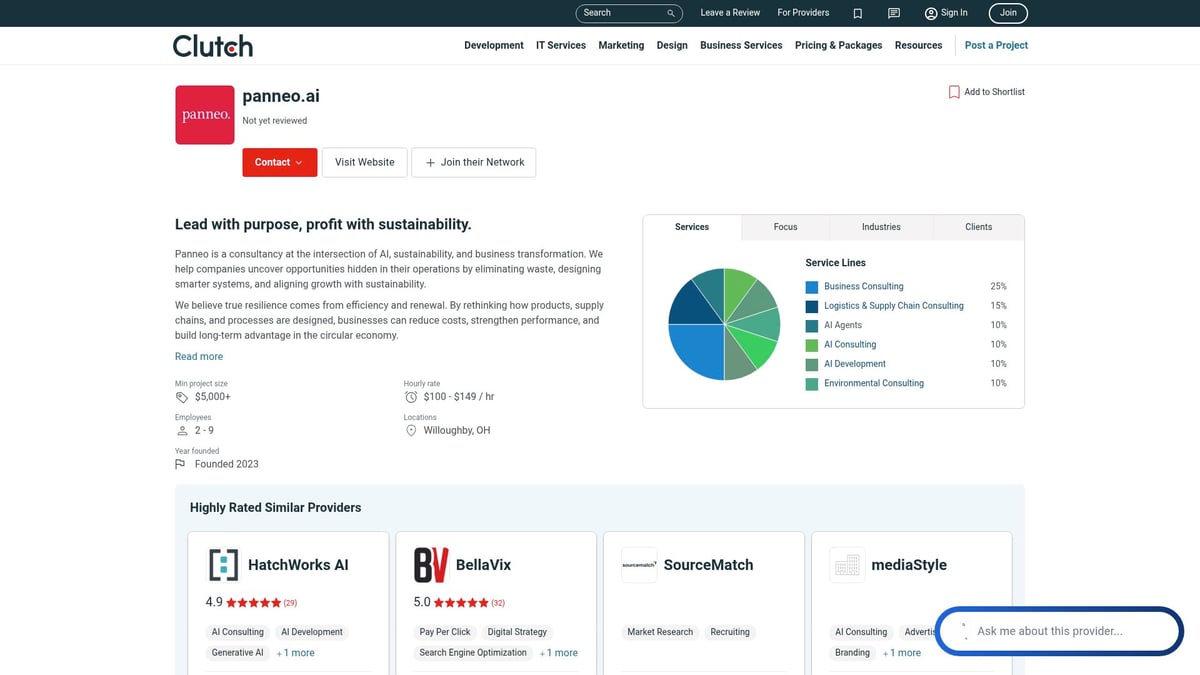The image size is (1200, 675).
Task: Expand +1 more tags on mediaStyle
Action: click(x=902, y=653)
